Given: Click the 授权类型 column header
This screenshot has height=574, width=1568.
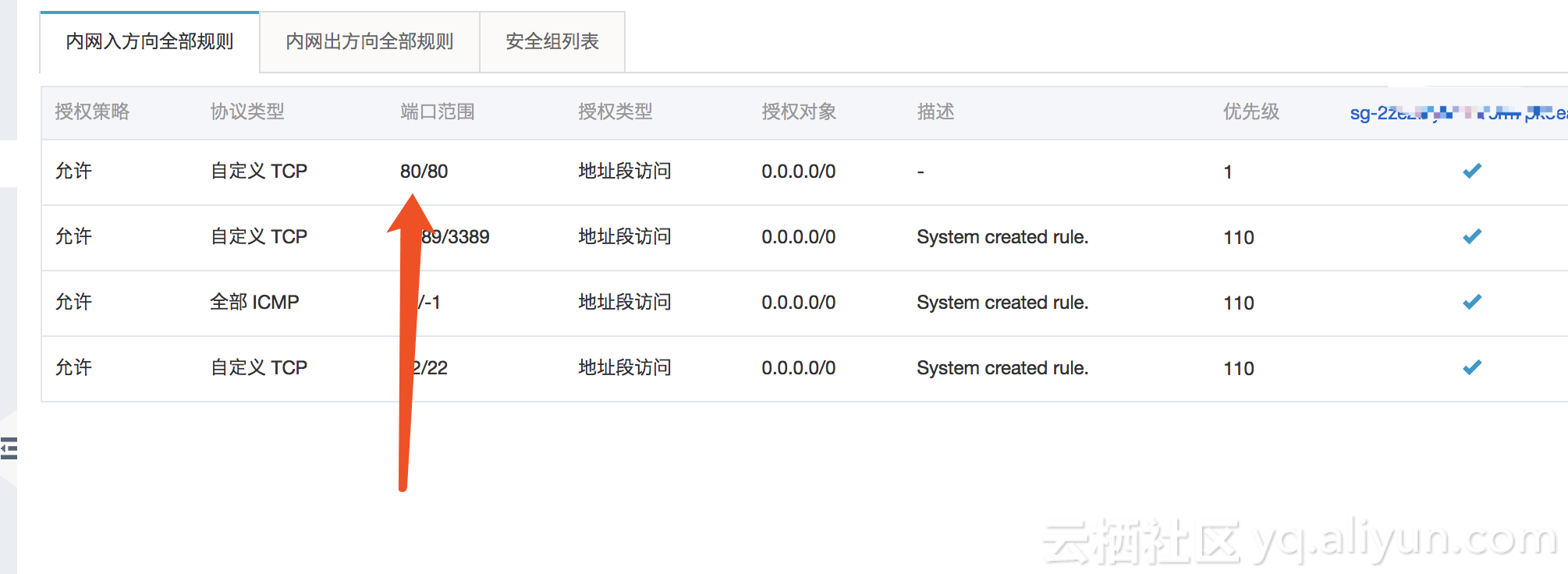Looking at the screenshot, I should click(x=615, y=112).
